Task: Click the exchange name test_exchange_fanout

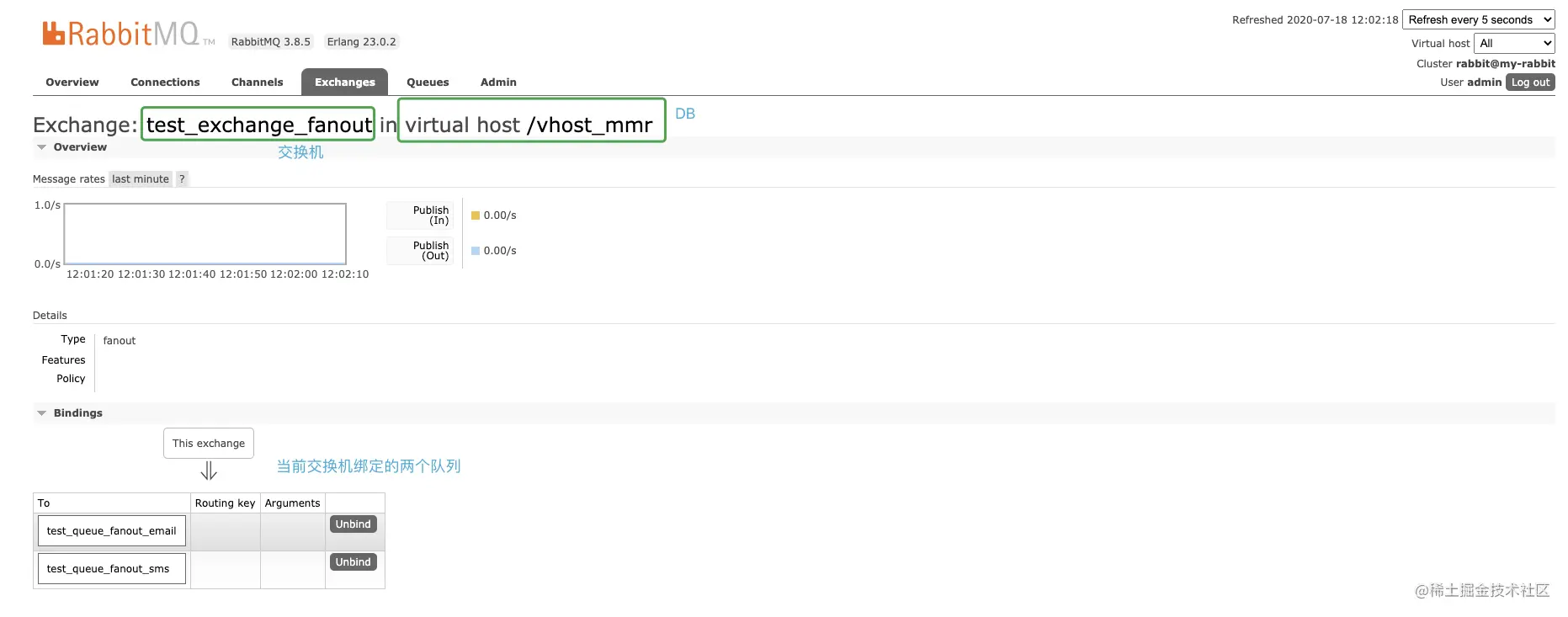Action: tap(258, 125)
